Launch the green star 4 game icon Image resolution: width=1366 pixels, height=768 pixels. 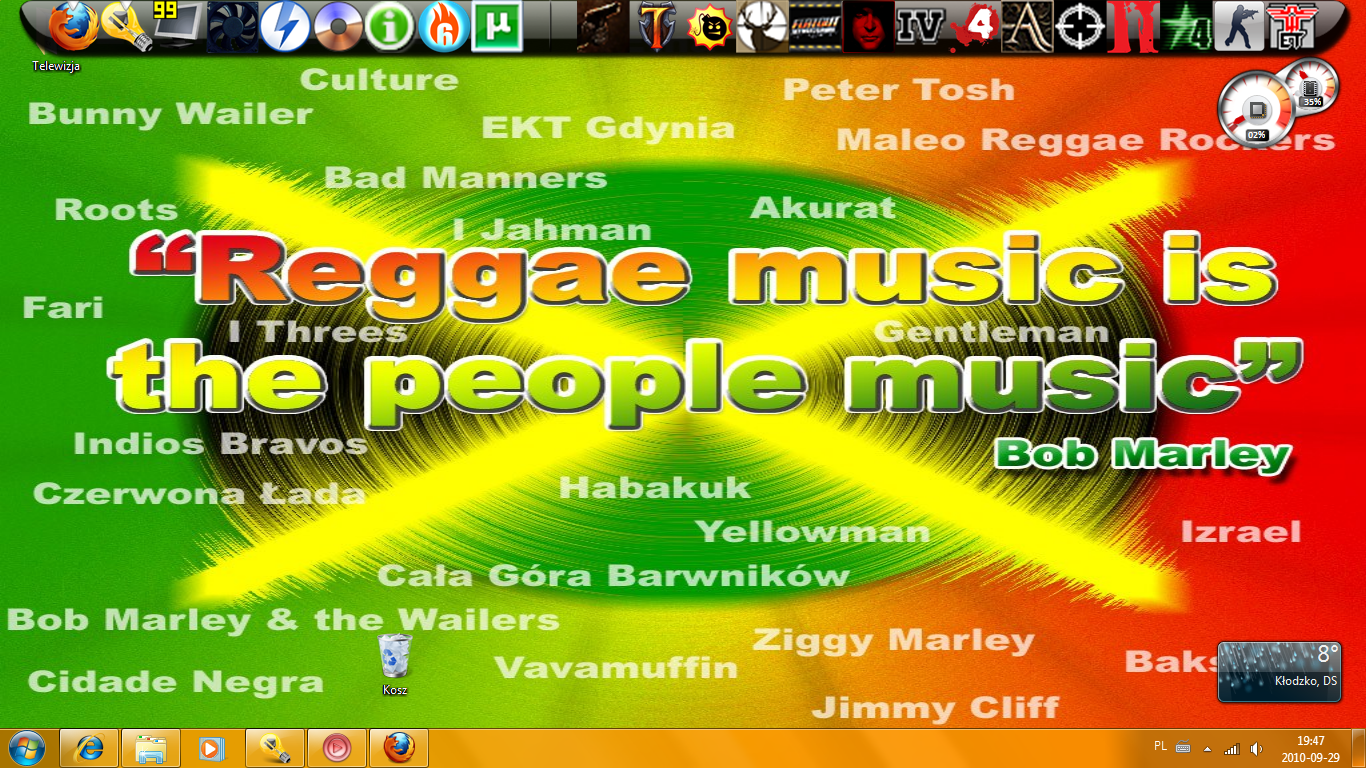[1184, 27]
